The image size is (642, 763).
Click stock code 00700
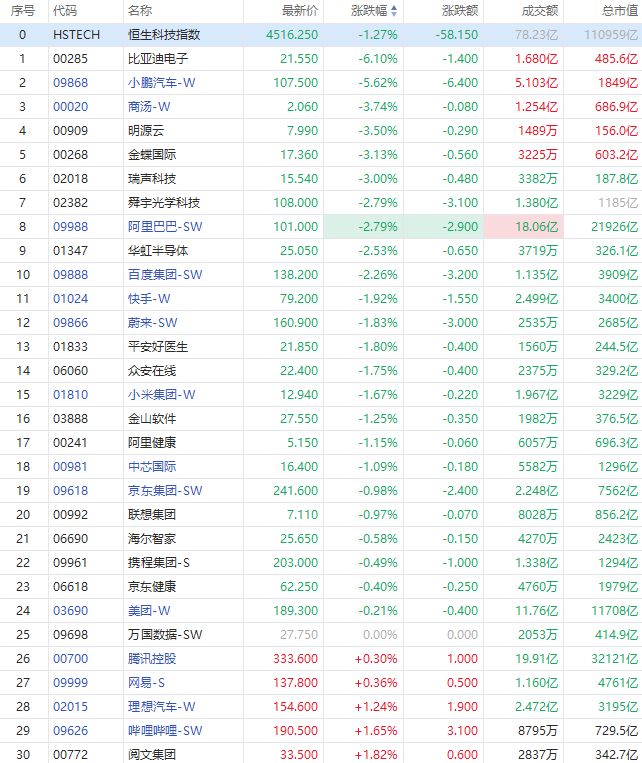[71, 659]
